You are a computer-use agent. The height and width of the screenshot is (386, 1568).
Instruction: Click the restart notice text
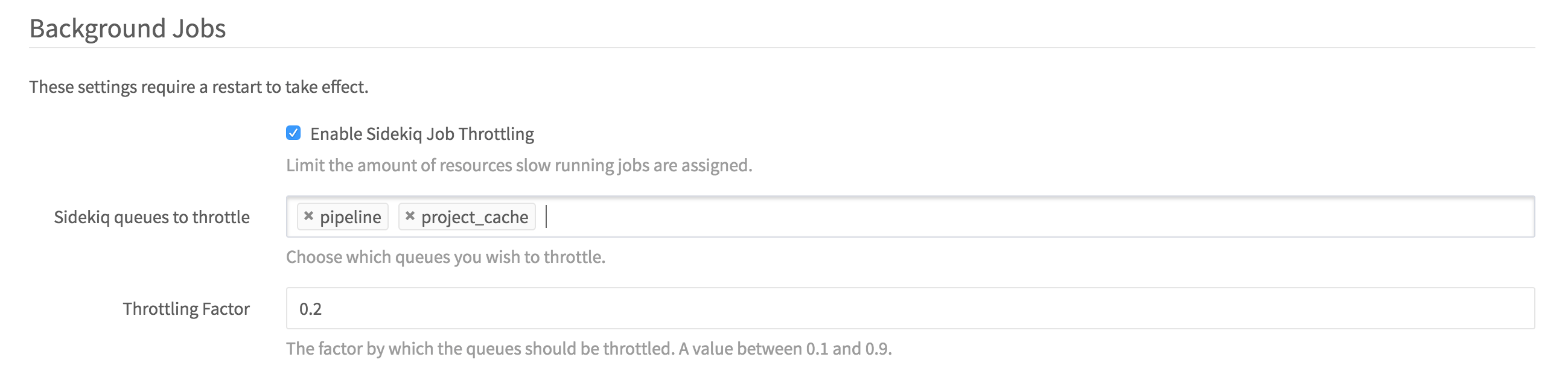[x=198, y=87]
